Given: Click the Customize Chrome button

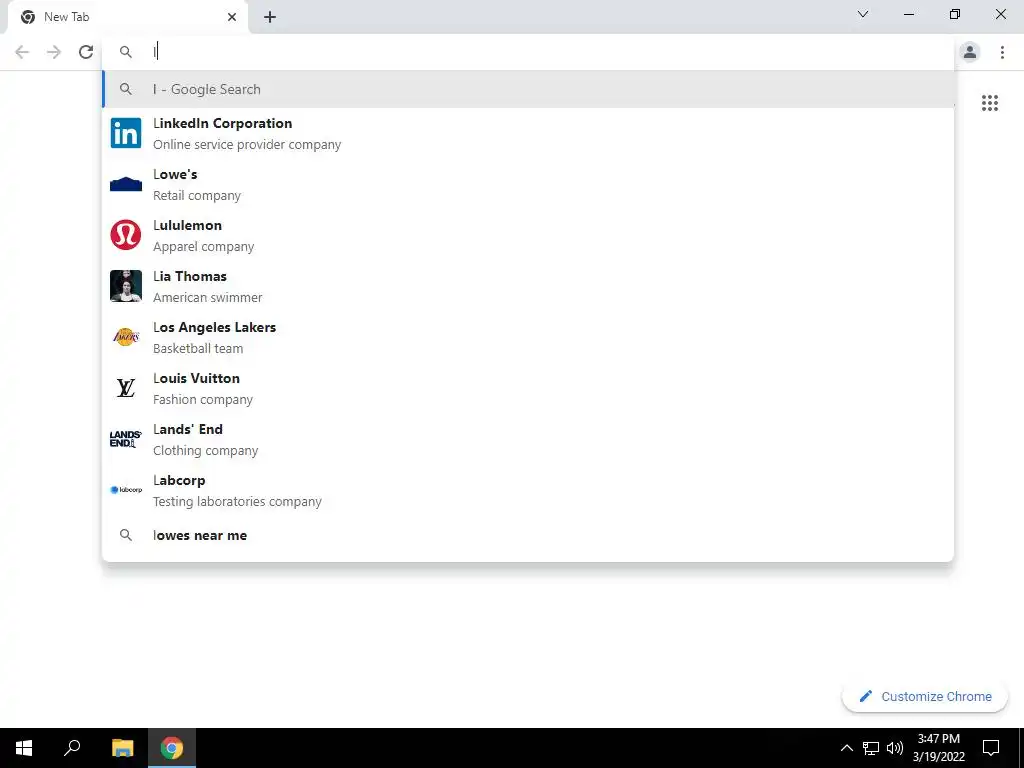Looking at the screenshot, I should [x=925, y=696].
